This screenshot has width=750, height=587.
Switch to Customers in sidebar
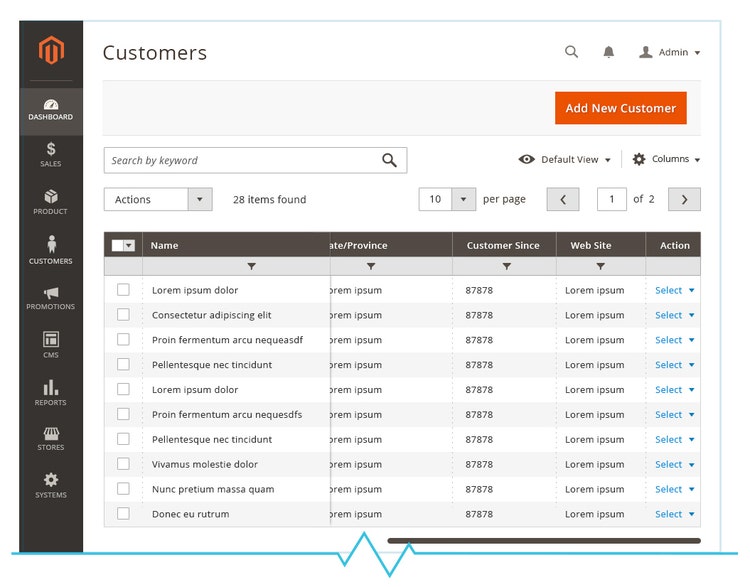point(51,249)
